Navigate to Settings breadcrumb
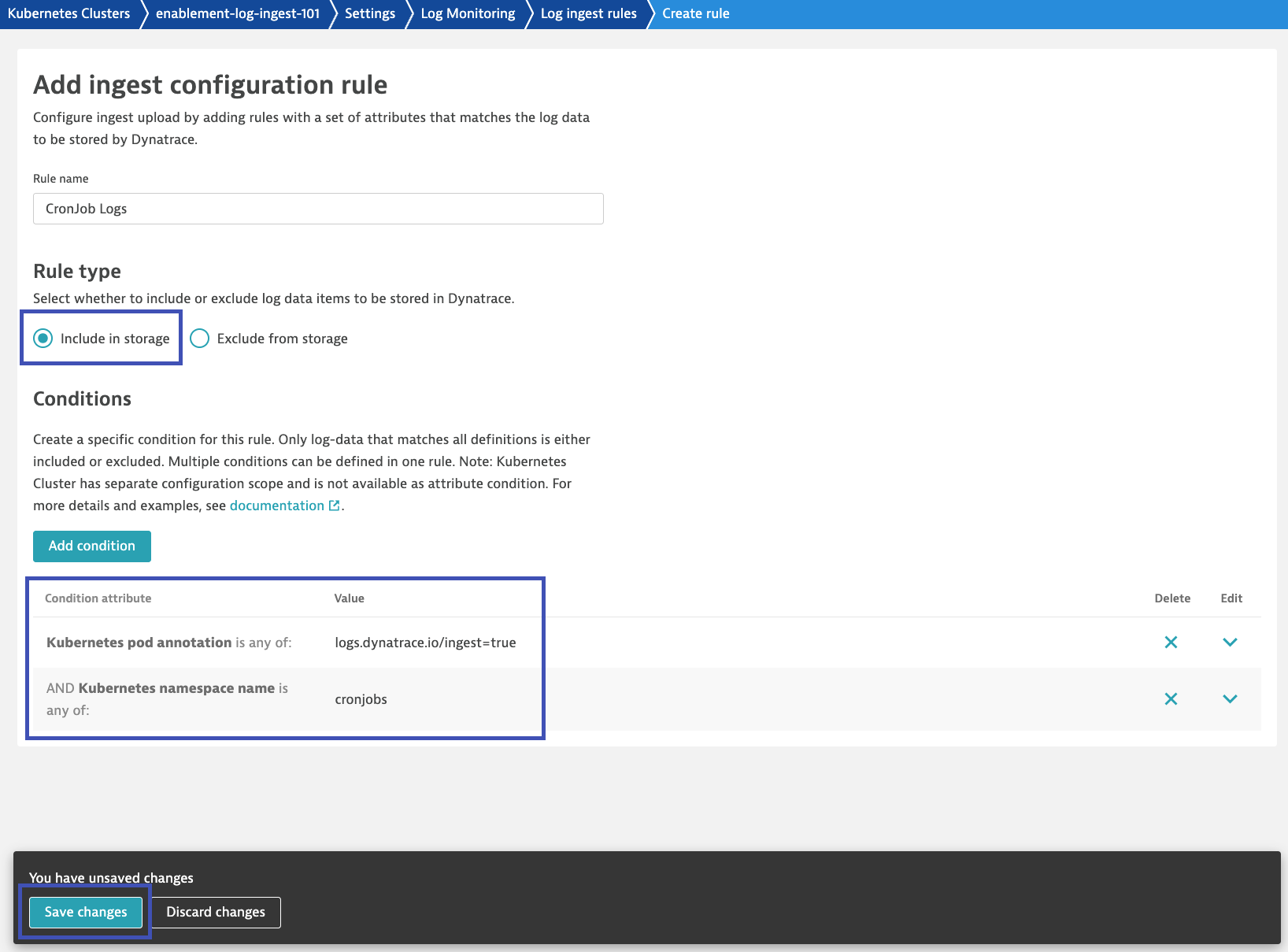This screenshot has height=952, width=1288. [x=370, y=13]
